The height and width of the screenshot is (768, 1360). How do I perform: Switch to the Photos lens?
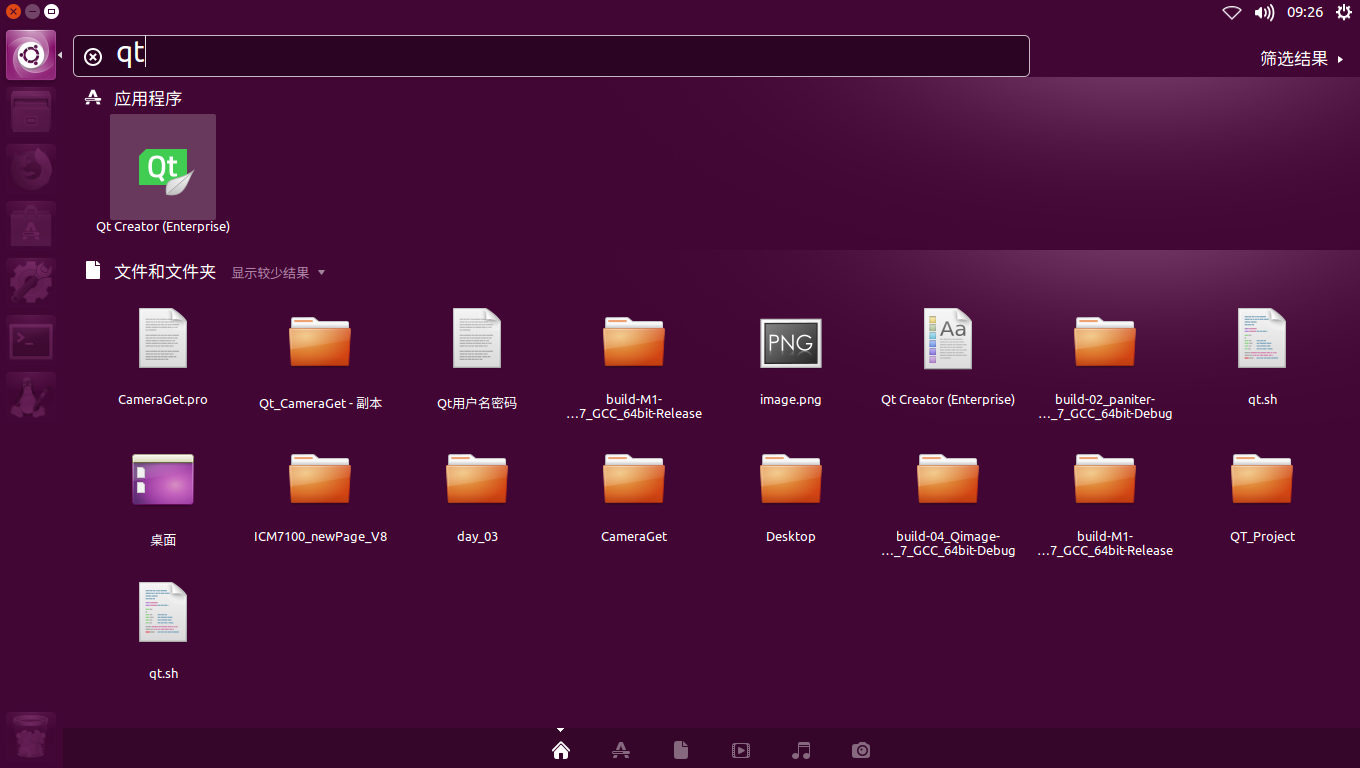tap(861, 750)
